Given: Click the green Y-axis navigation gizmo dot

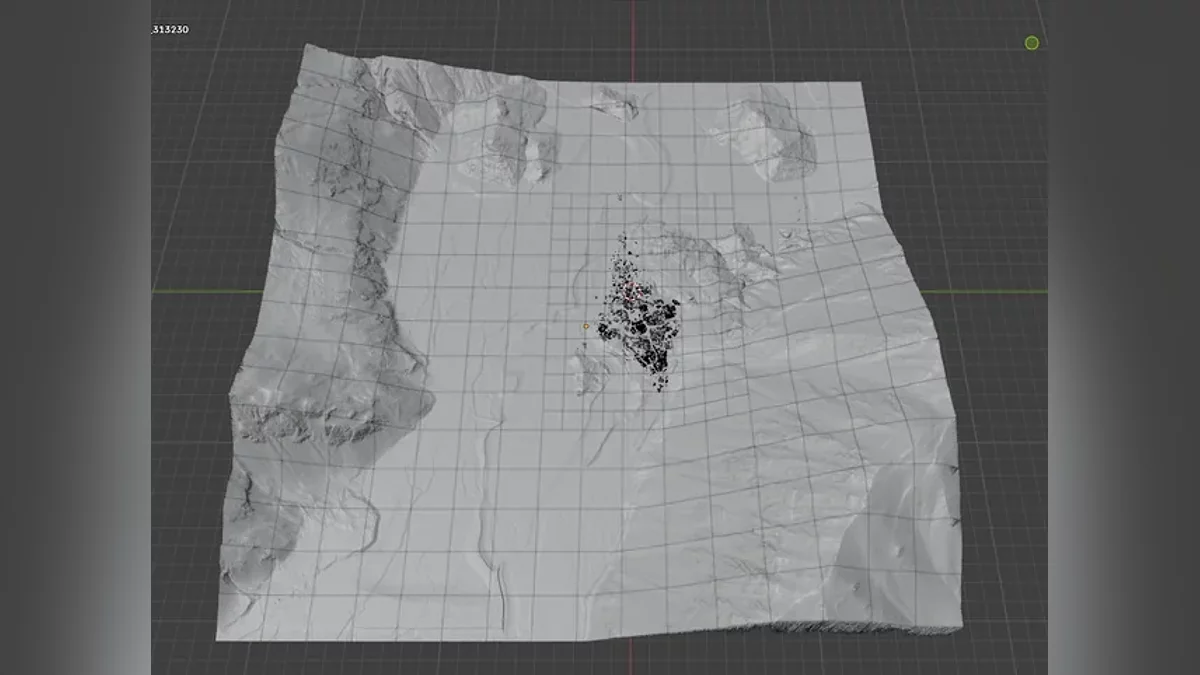Looking at the screenshot, I should click(x=1031, y=43).
